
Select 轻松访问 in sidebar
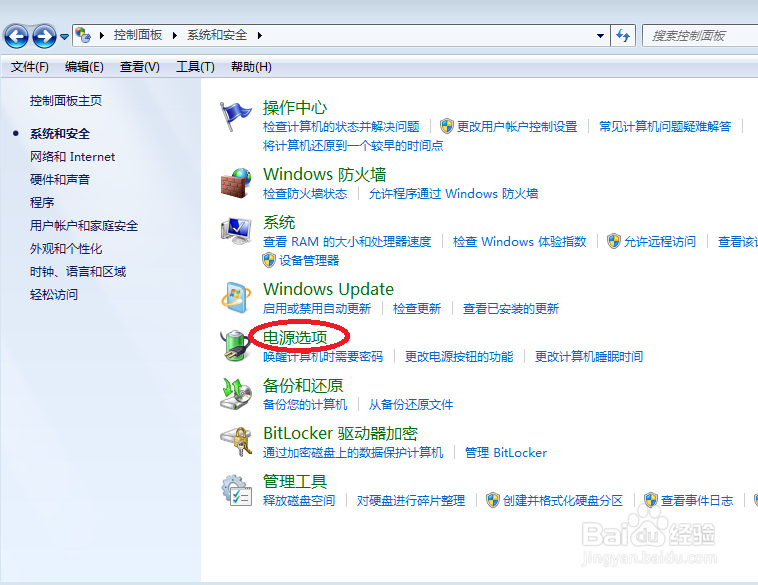click(54, 294)
